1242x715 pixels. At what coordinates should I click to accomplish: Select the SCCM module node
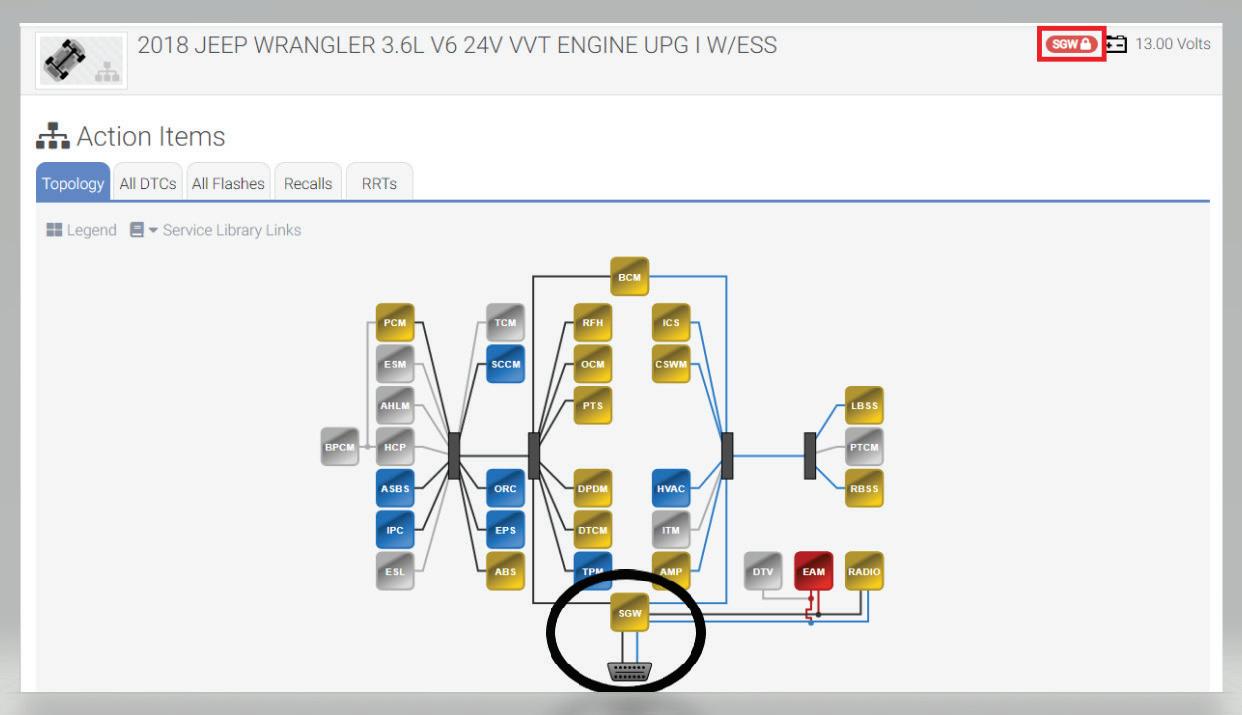pos(505,365)
